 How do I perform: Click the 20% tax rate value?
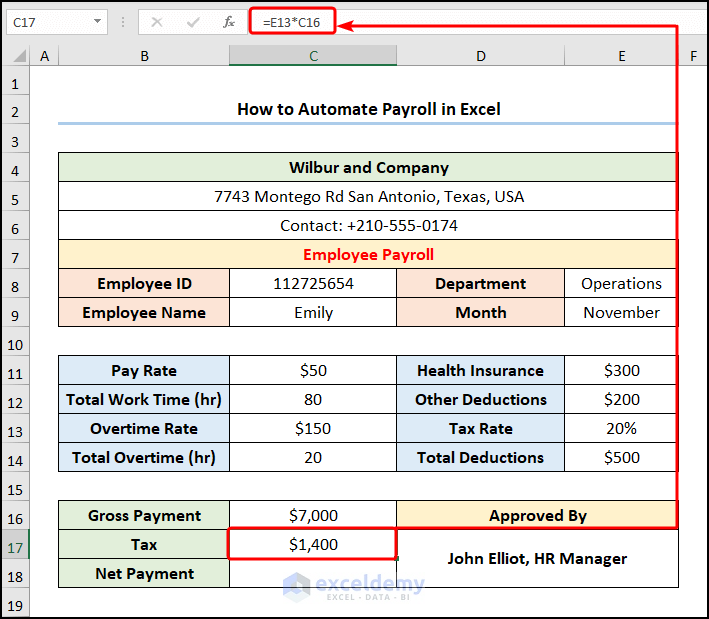point(621,428)
